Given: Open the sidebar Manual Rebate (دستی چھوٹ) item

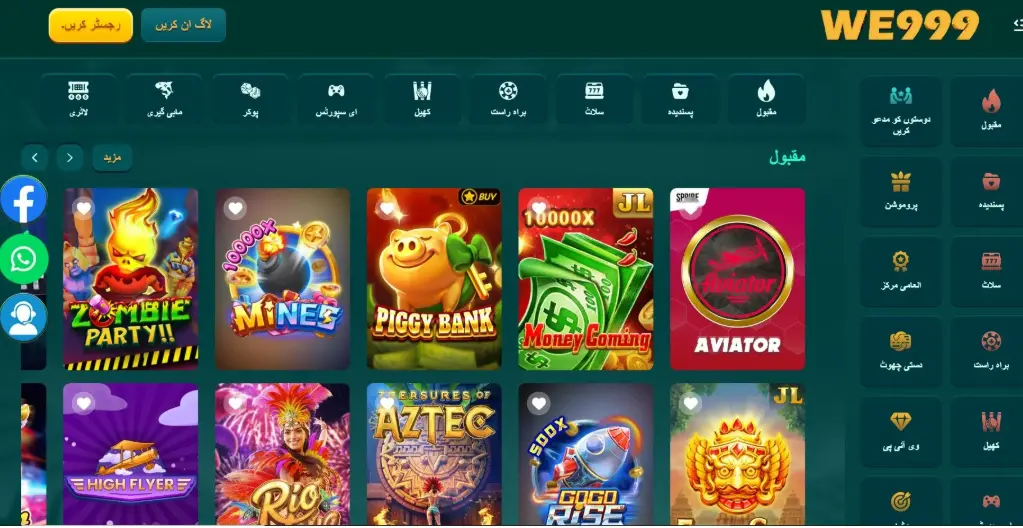Looking at the screenshot, I should [901, 352].
